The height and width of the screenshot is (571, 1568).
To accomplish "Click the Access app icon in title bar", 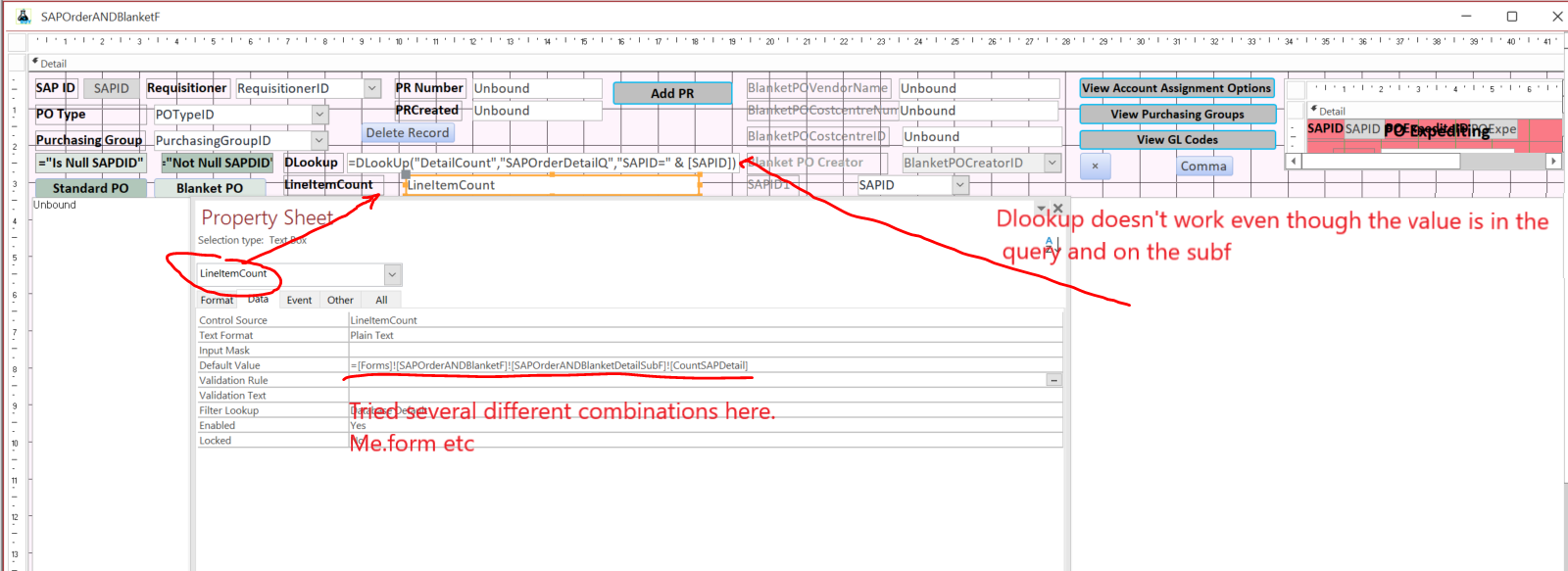I will coord(23,16).
